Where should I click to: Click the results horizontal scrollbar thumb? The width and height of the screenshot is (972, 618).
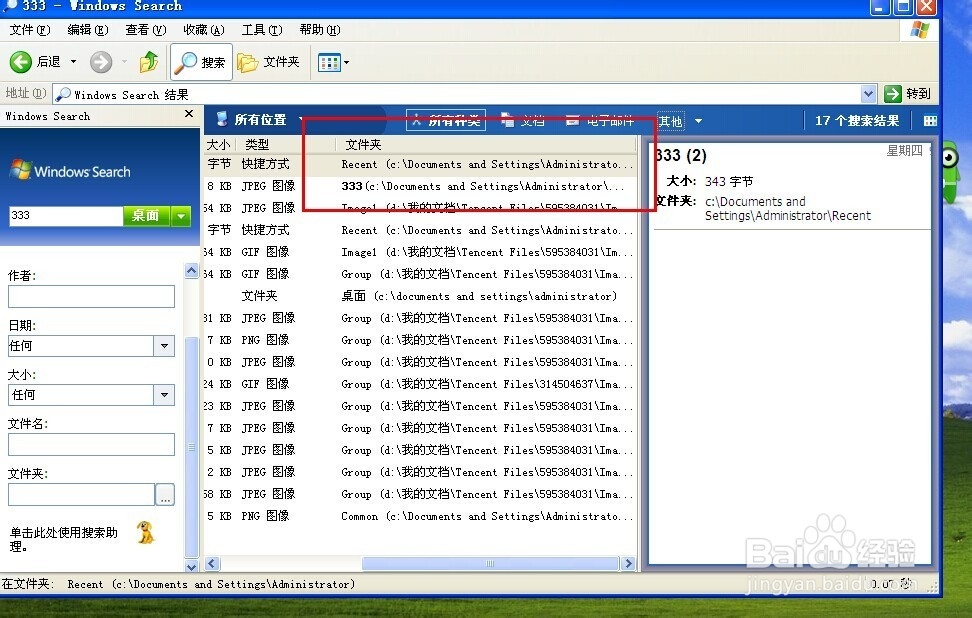tap(490, 563)
